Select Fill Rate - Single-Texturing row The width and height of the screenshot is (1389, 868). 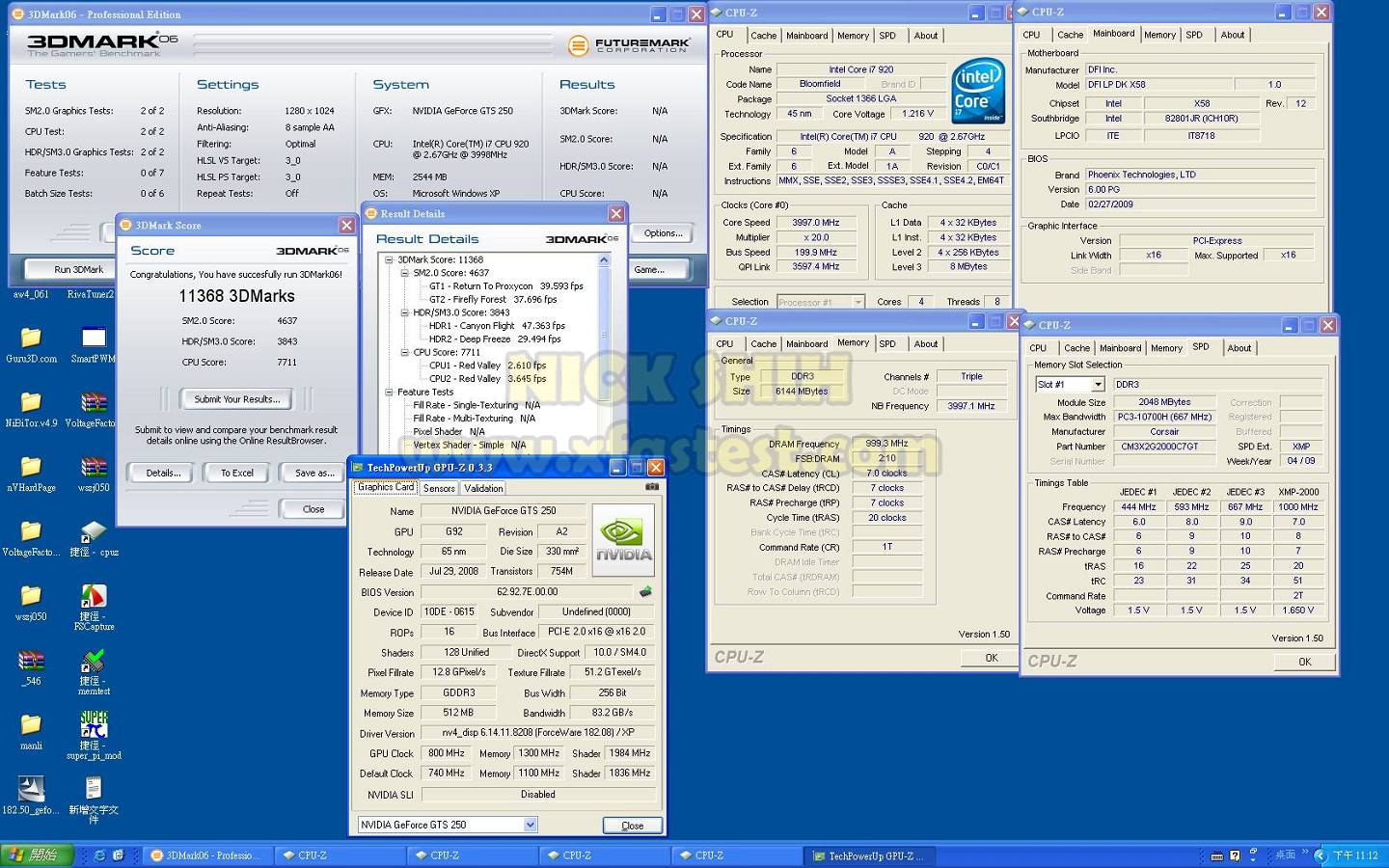coord(477,405)
